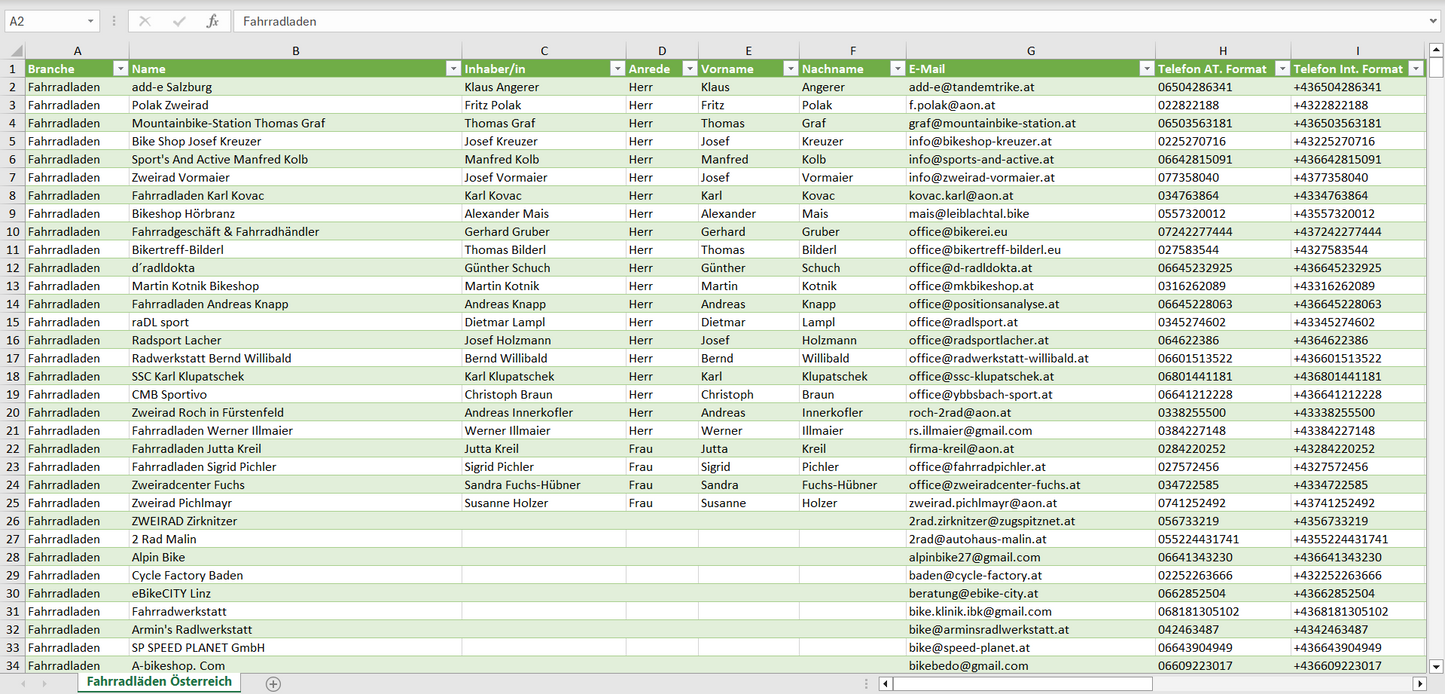Open the Branche column filter dropdown
Image resolution: width=1445 pixels, height=694 pixels.
click(x=120, y=69)
